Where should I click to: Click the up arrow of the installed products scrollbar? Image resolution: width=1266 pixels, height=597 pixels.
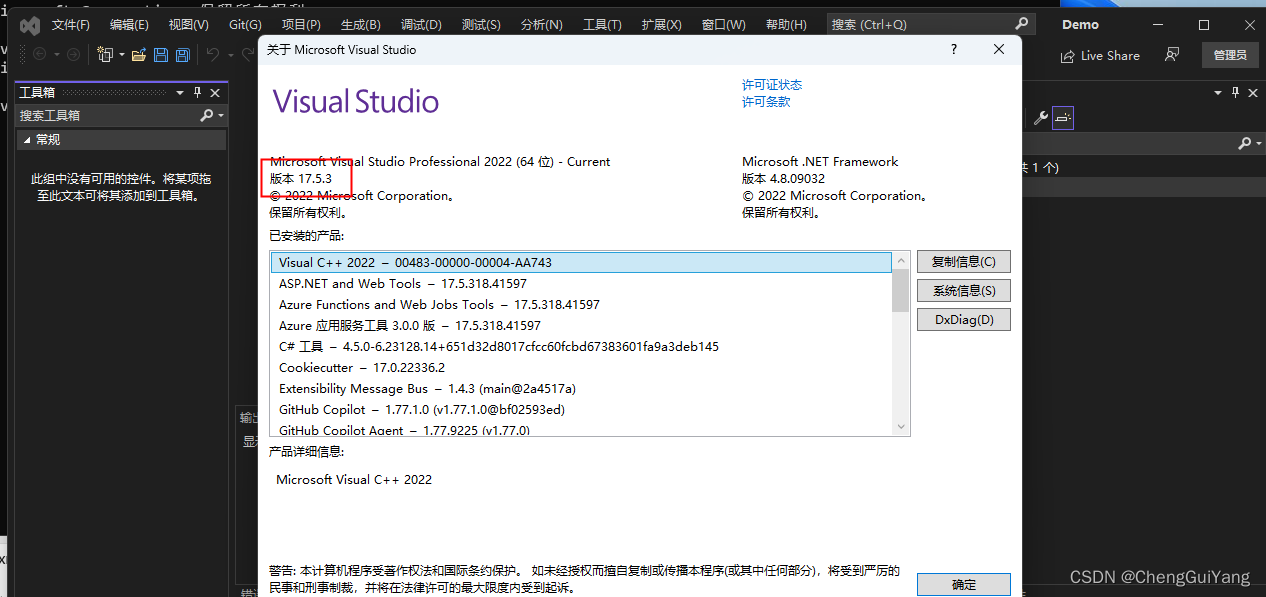tap(901, 261)
